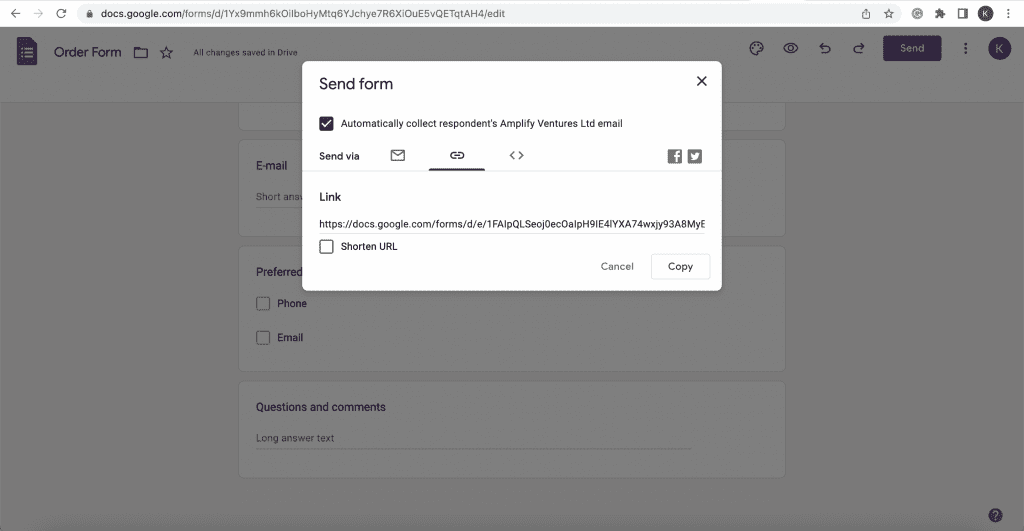Preview the form with eye icon
Image resolution: width=1024 pixels, height=531 pixels.
791,48
